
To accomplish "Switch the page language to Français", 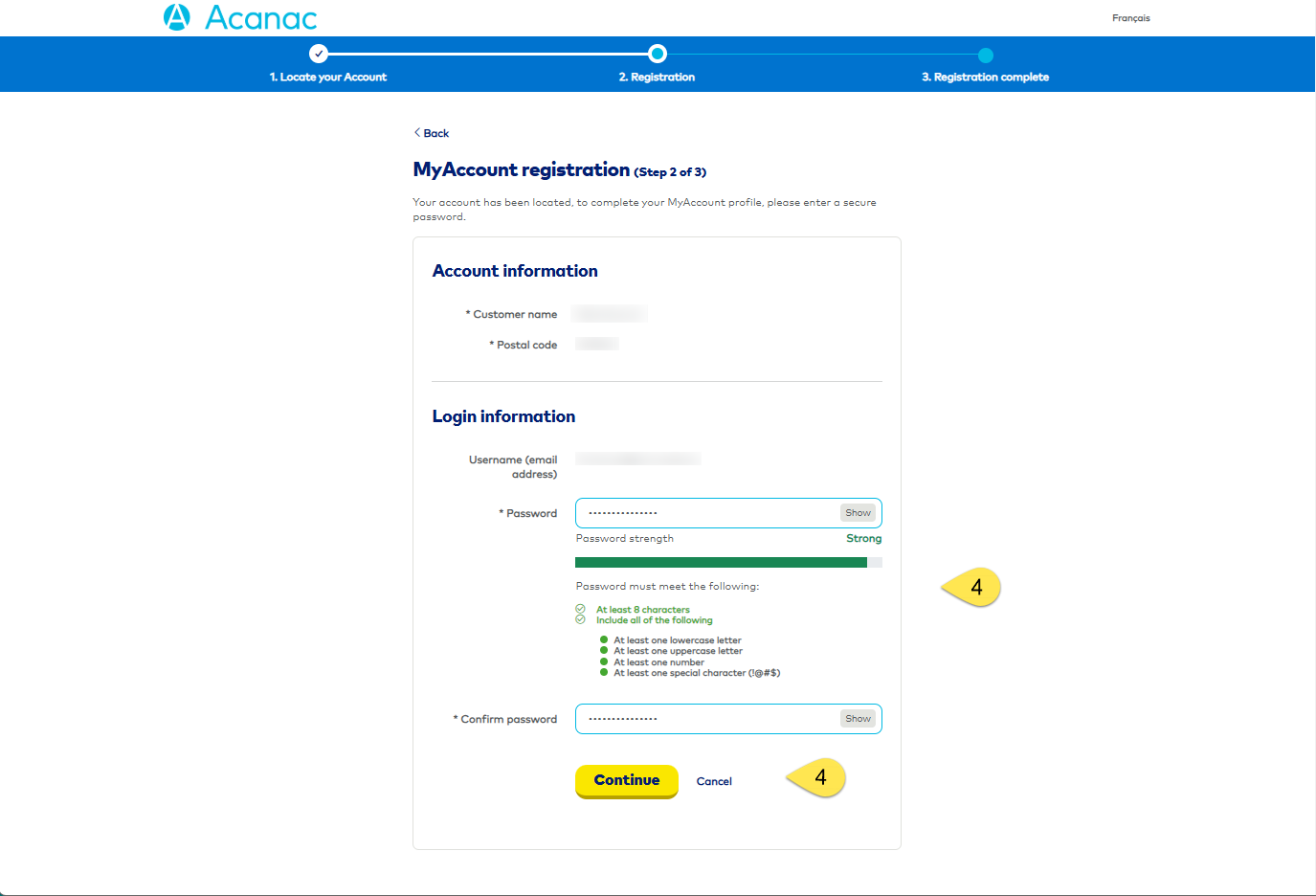I will coord(1130,17).
